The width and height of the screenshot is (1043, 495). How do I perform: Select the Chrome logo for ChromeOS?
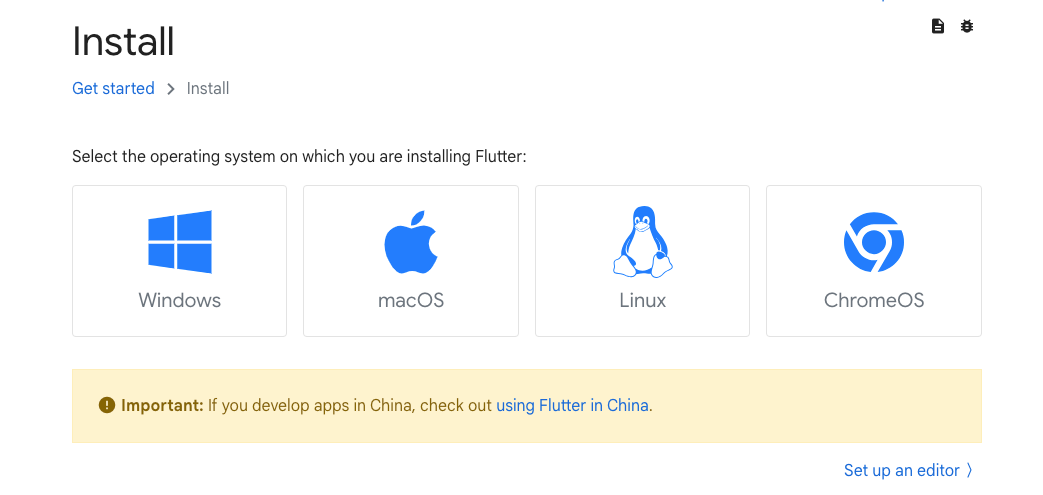click(x=873, y=242)
